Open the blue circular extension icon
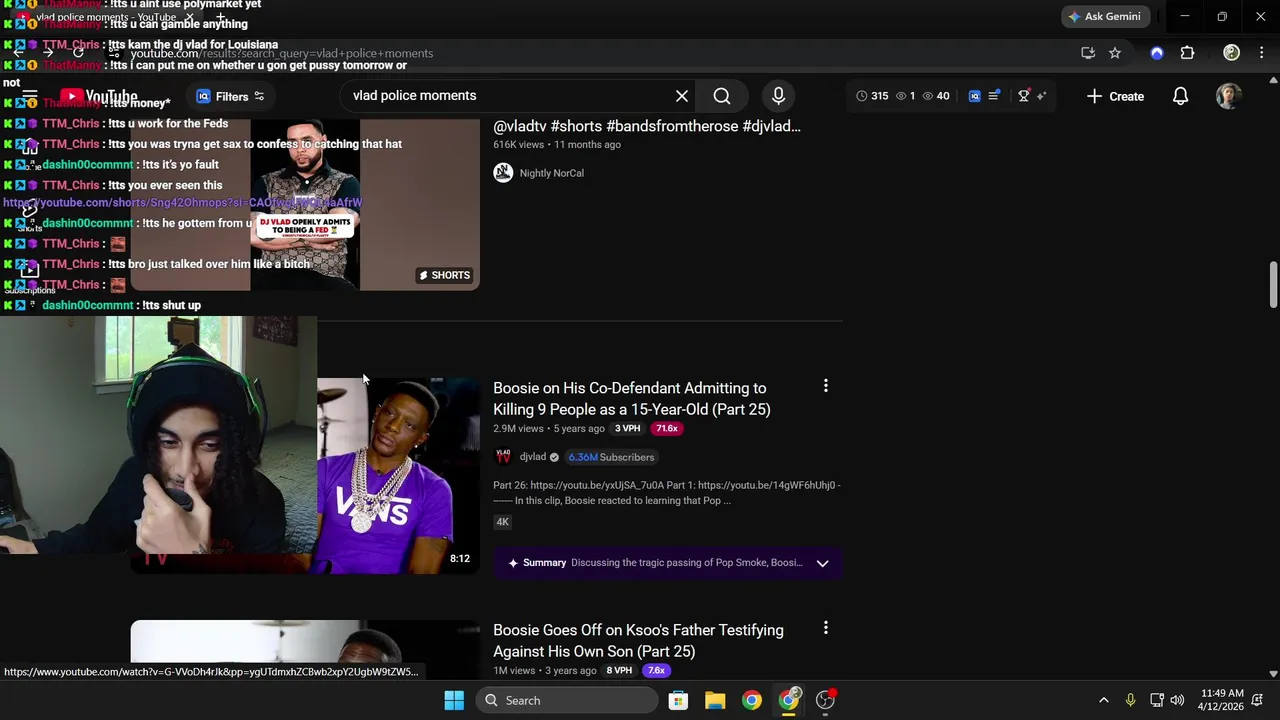The height and width of the screenshot is (720, 1280). coord(1157,53)
